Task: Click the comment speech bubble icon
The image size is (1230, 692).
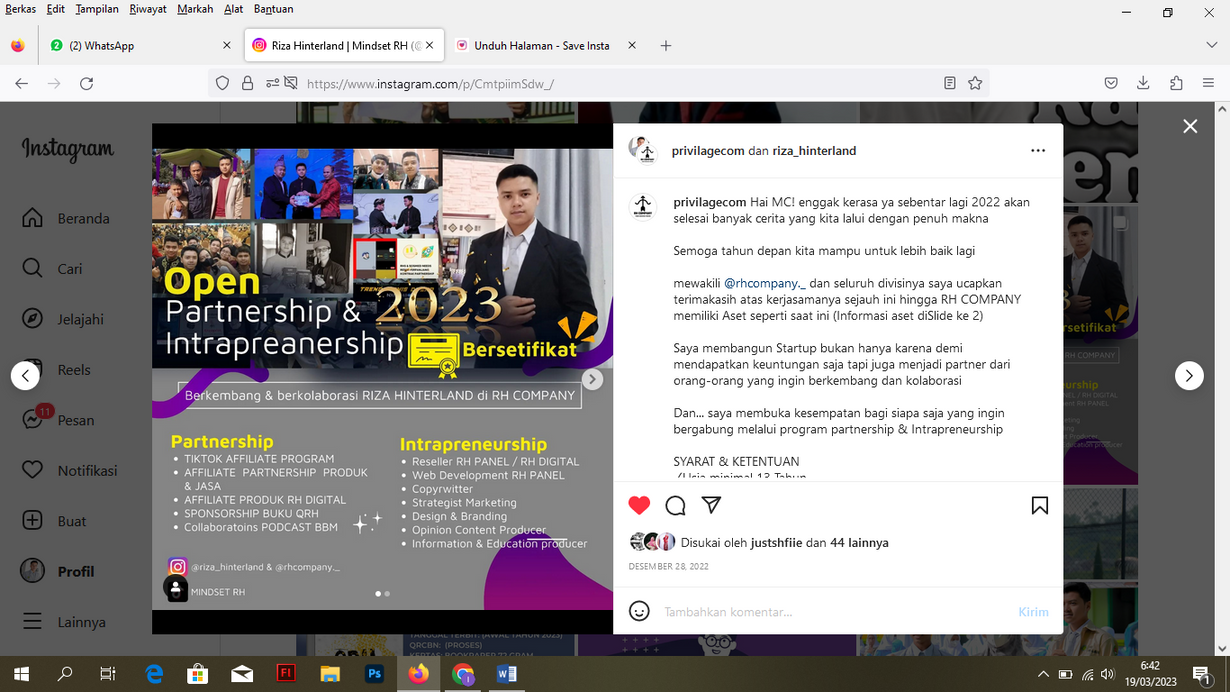Action: (x=675, y=505)
